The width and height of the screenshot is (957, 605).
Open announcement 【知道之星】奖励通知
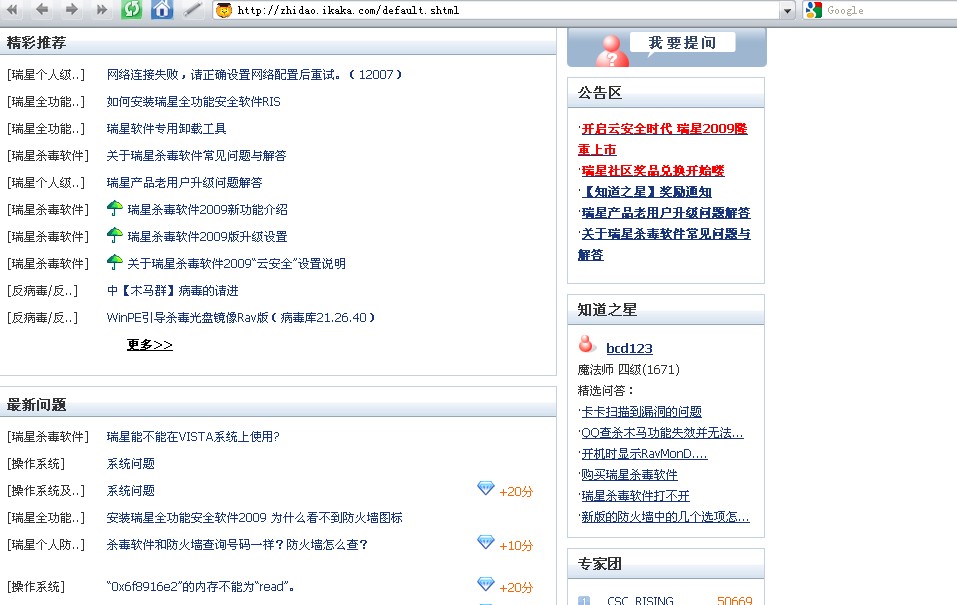(x=646, y=192)
